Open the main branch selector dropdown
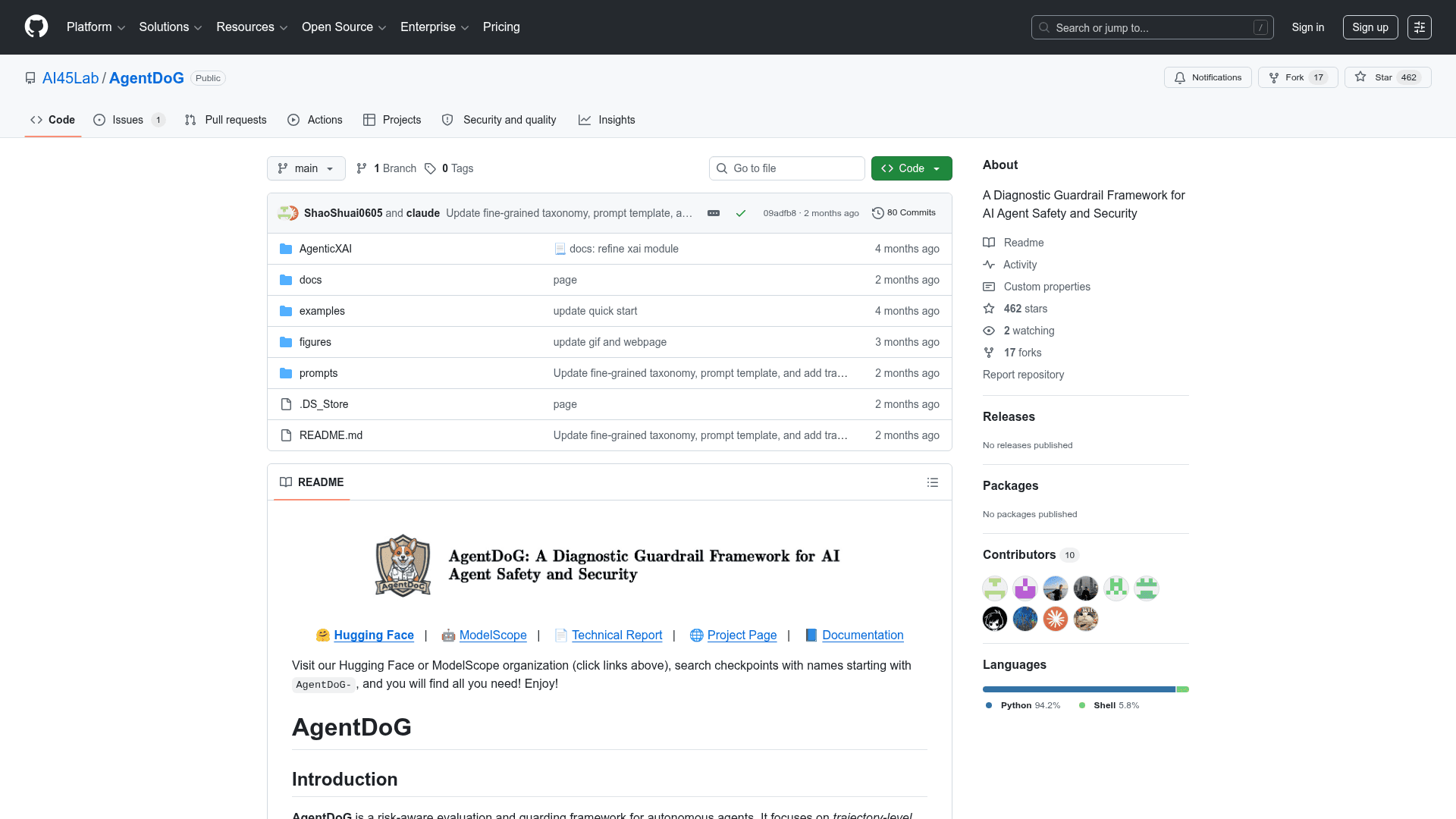Image resolution: width=1456 pixels, height=819 pixels. 306,168
